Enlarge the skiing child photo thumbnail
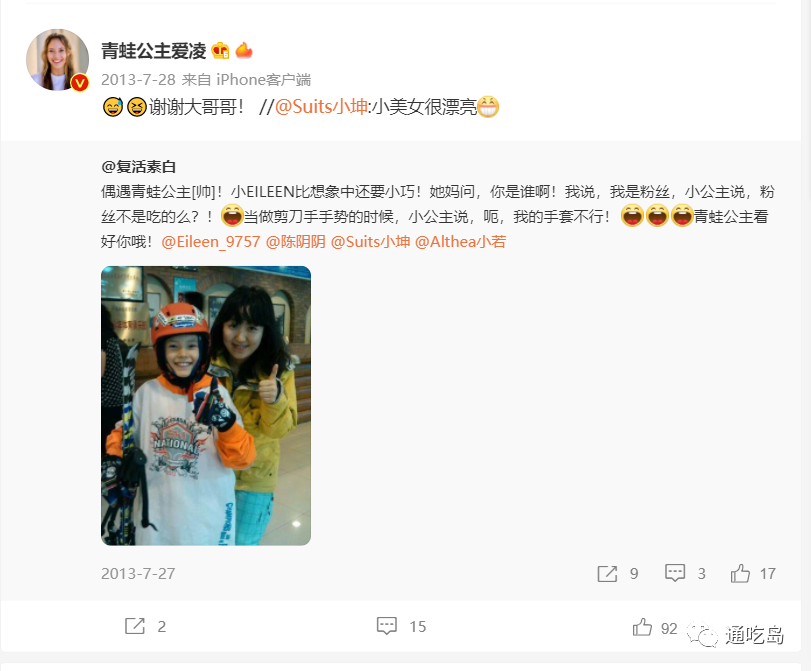Viewport: 811px width, 671px height. (206, 406)
